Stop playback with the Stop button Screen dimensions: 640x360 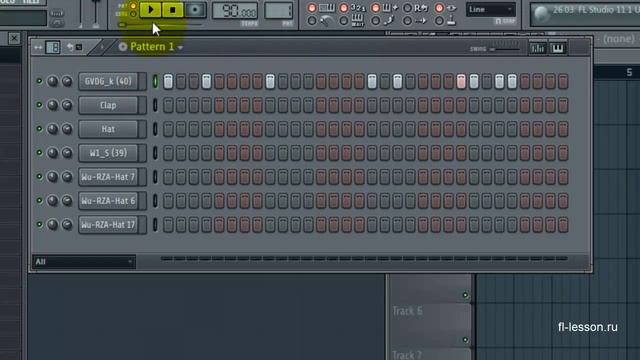click(172, 9)
